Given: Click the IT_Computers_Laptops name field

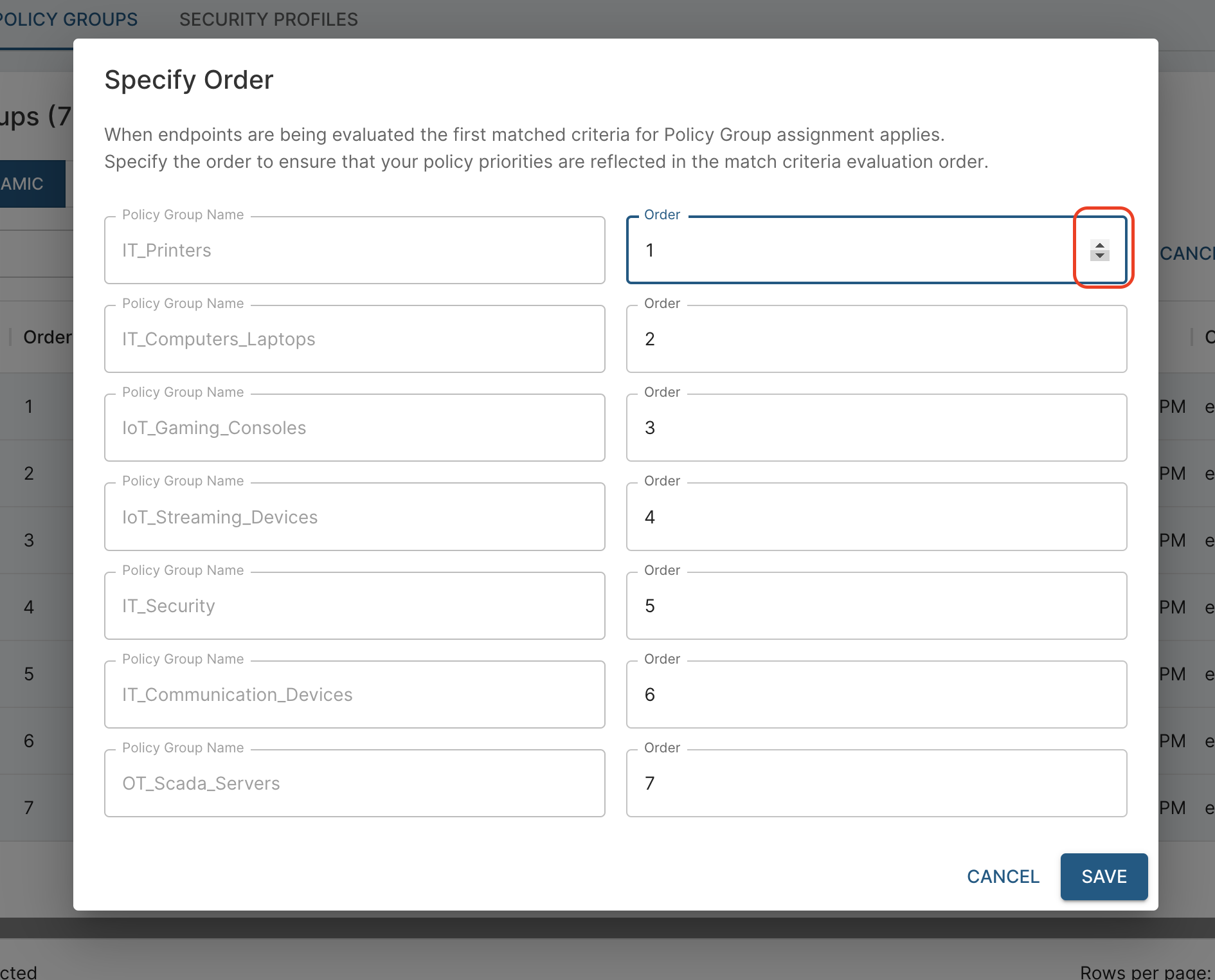Looking at the screenshot, I should 354,339.
